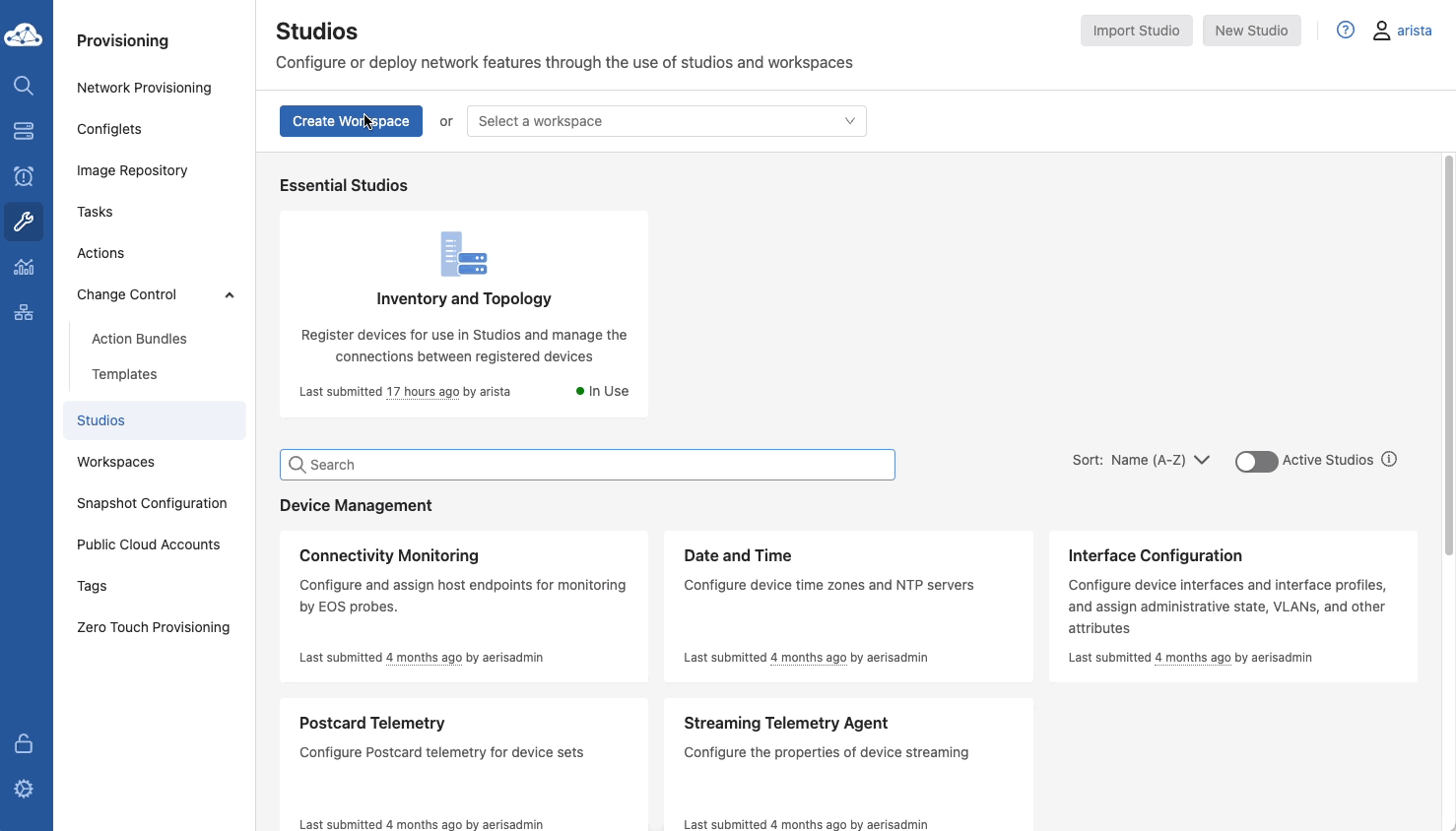Open the search icon in left rail
1456x831 pixels.
[x=24, y=86]
